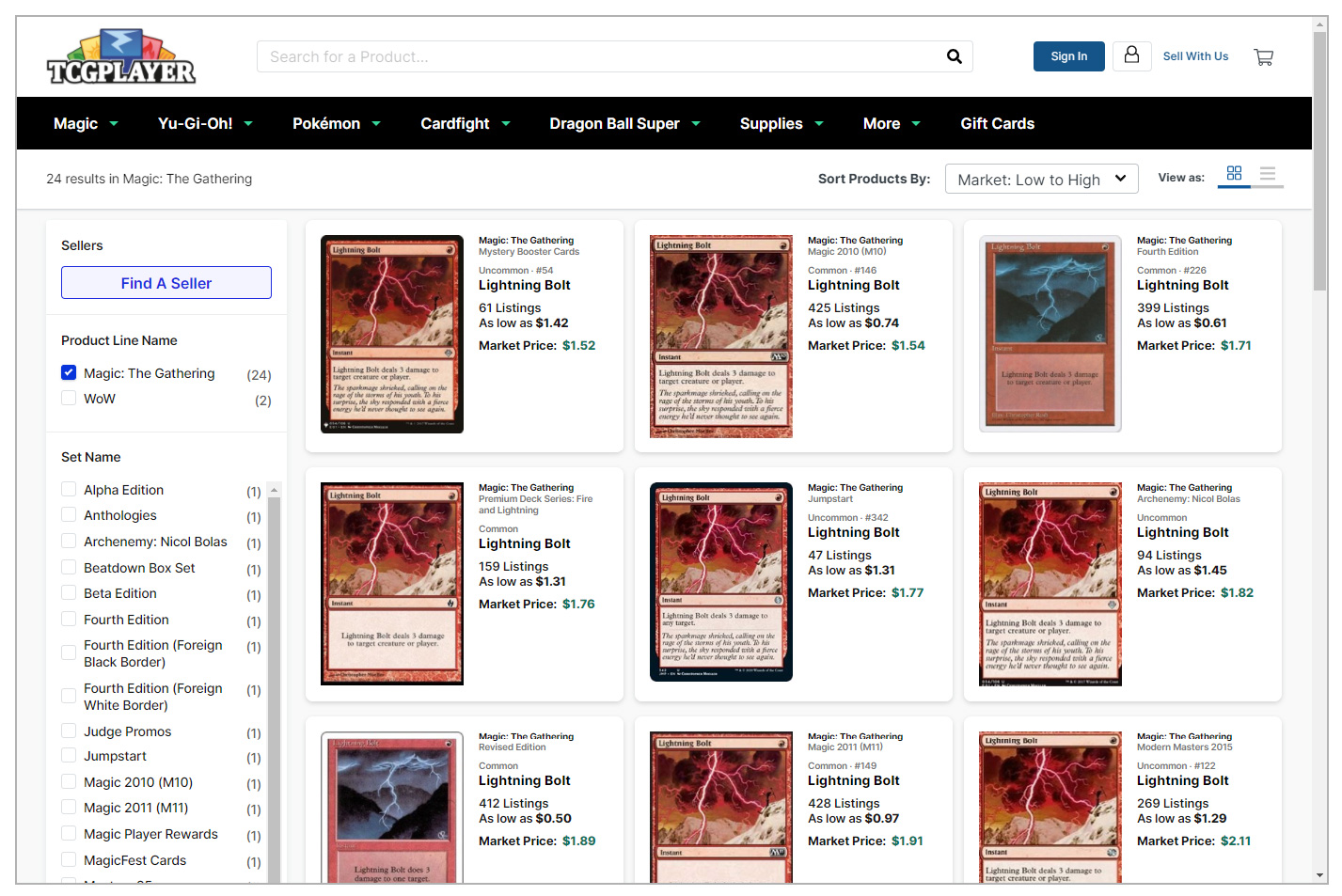Switch to list view icon
Image resolution: width=1342 pixels, height=896 pixels.
[1268, 174]
